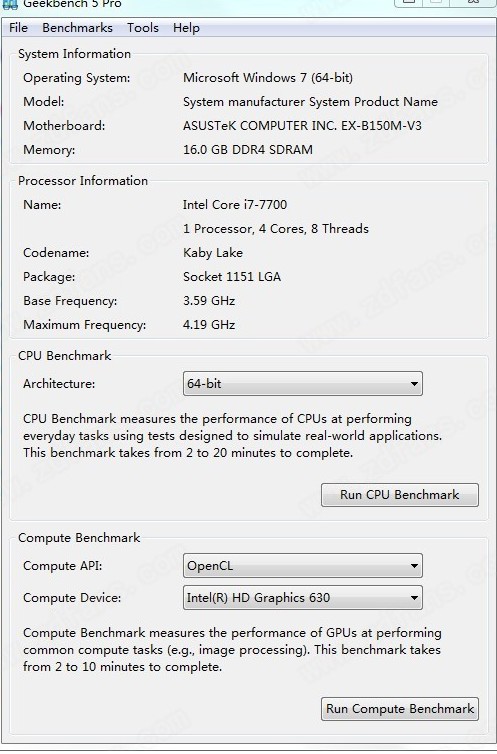Open the Benchmarks menu
The height and width of the screenshot is (754, 497).
[77, 28]
